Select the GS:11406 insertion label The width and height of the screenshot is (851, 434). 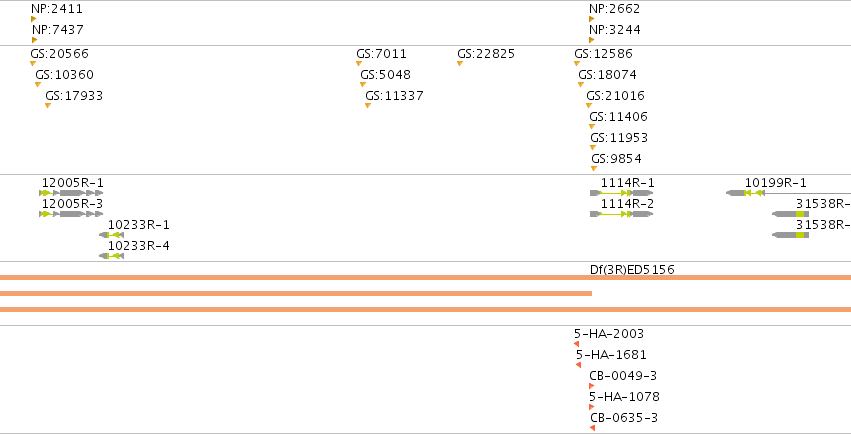618,117
